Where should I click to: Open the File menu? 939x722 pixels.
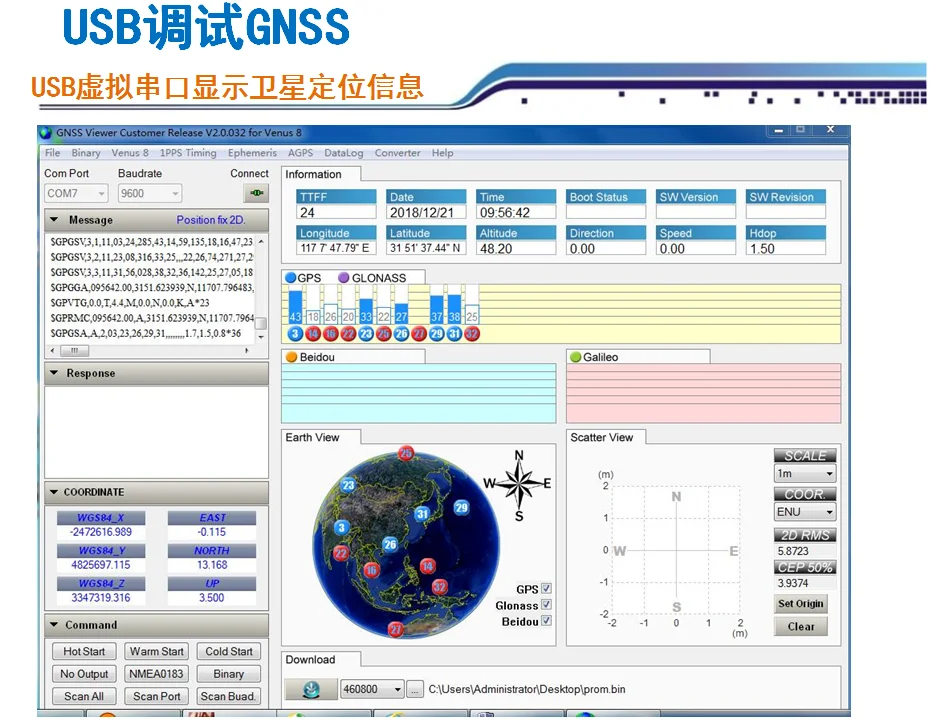coord(53,153)
